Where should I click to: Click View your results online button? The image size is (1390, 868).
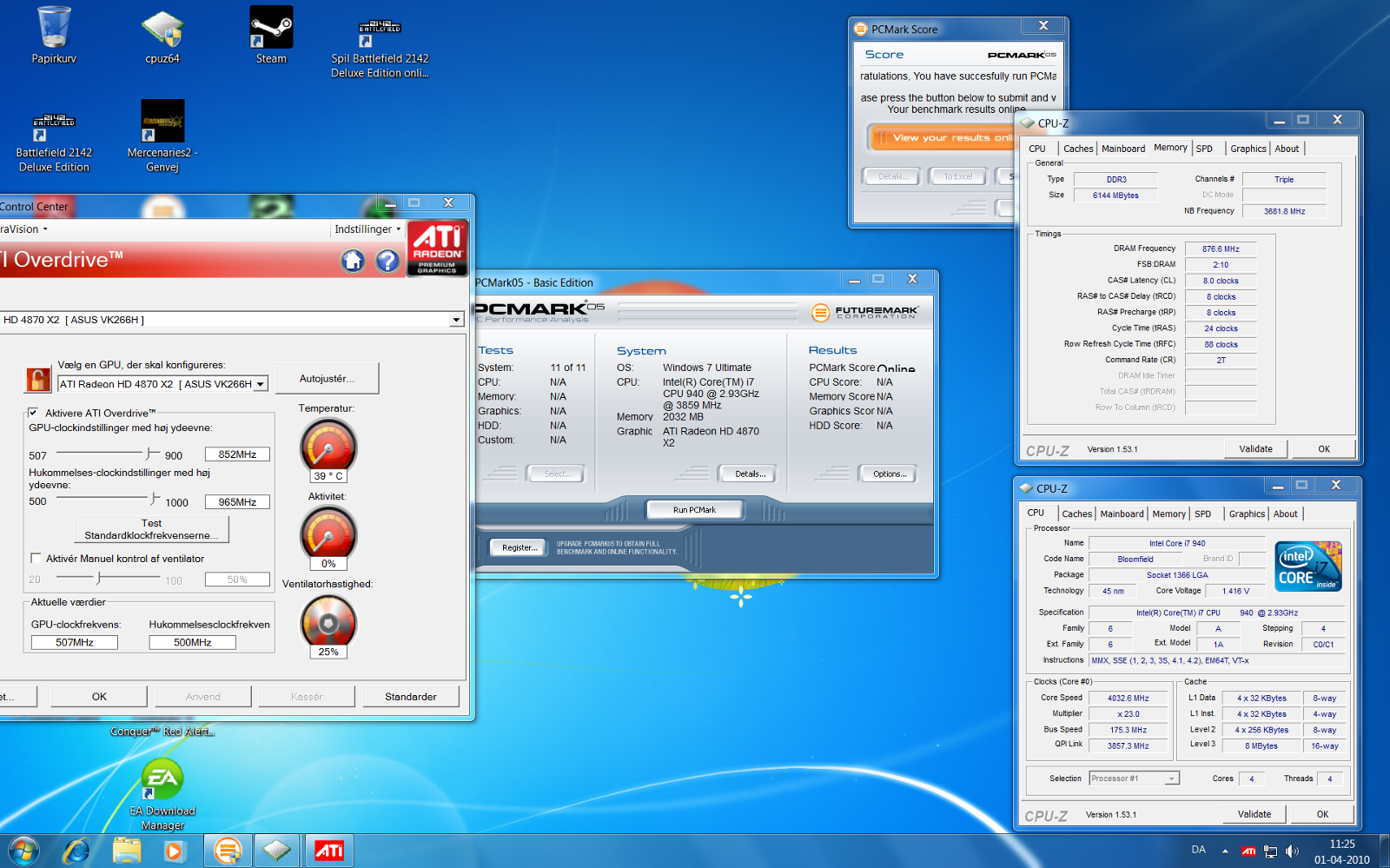point(942,137)
